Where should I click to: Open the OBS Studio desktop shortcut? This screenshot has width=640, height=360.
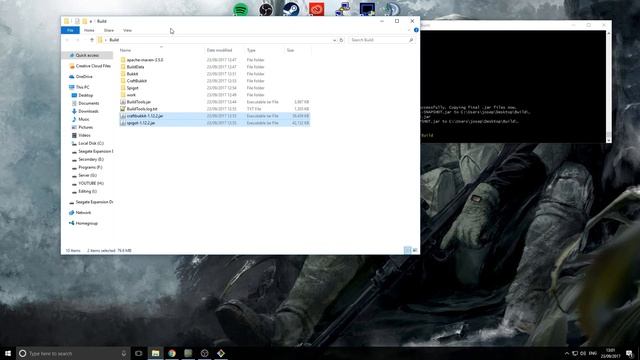[266, 9]
